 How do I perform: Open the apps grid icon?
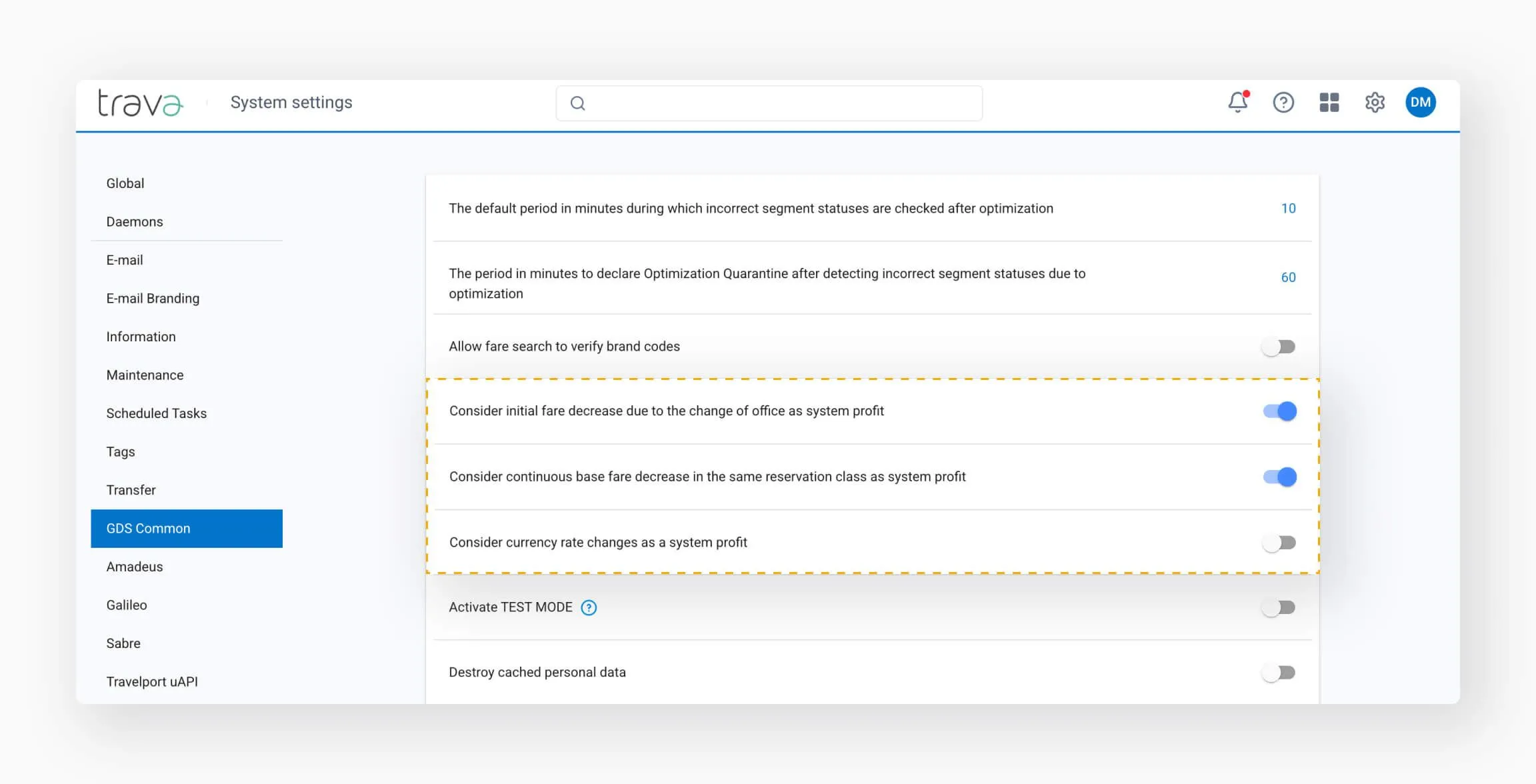click(1329, 103)
